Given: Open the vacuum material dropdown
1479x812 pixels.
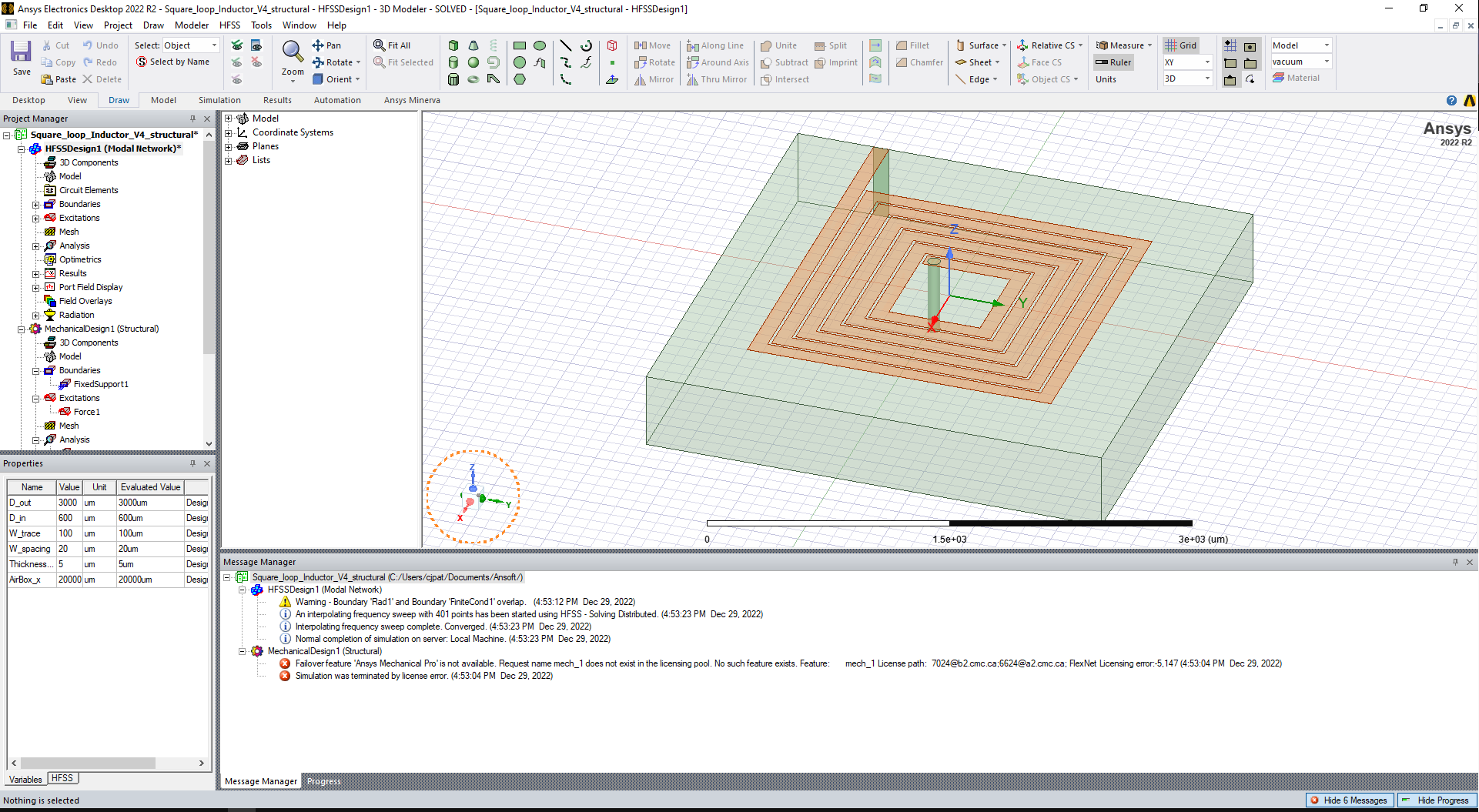Looking at the screenshot, I should (1300, 62).
